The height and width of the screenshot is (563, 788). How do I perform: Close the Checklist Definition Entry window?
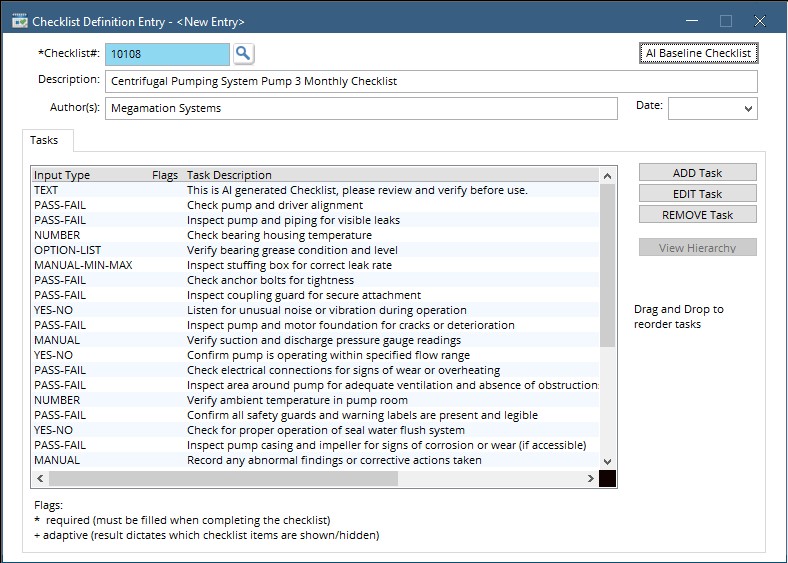(x=760, y=21)
